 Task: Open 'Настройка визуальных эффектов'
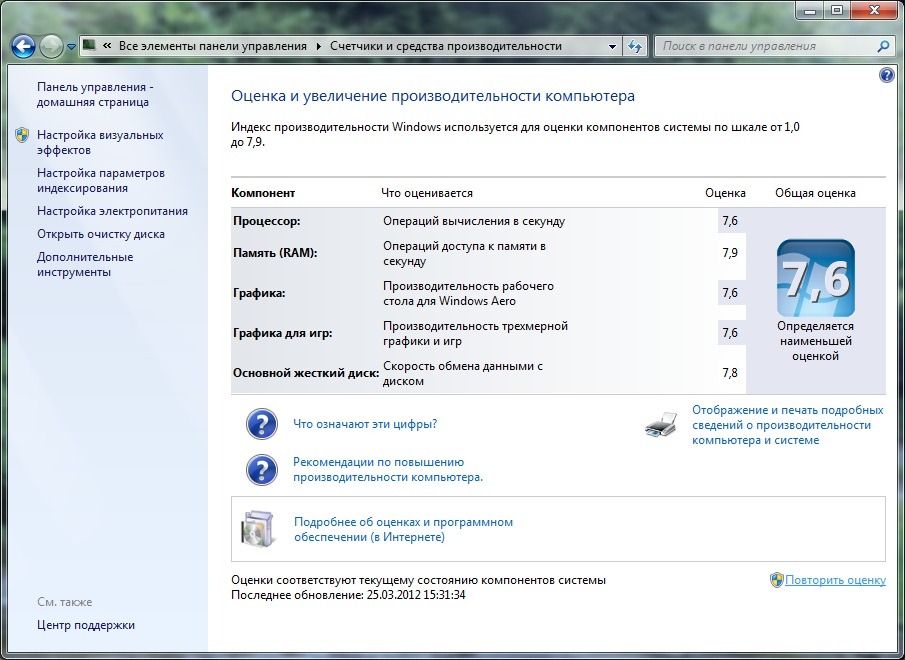tap(100, 142)
